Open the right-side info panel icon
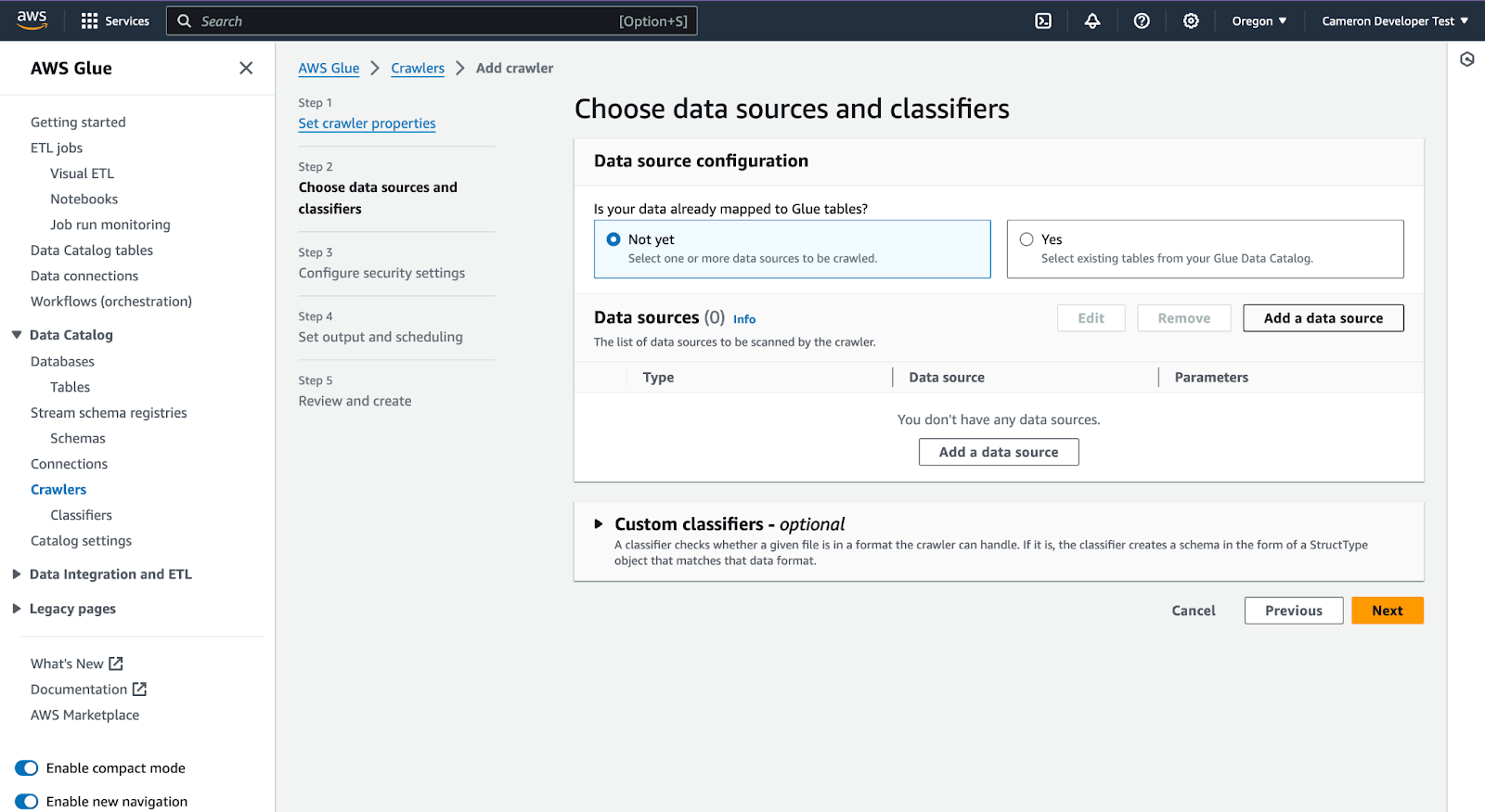1485x812 pixels. point(1466,59)
